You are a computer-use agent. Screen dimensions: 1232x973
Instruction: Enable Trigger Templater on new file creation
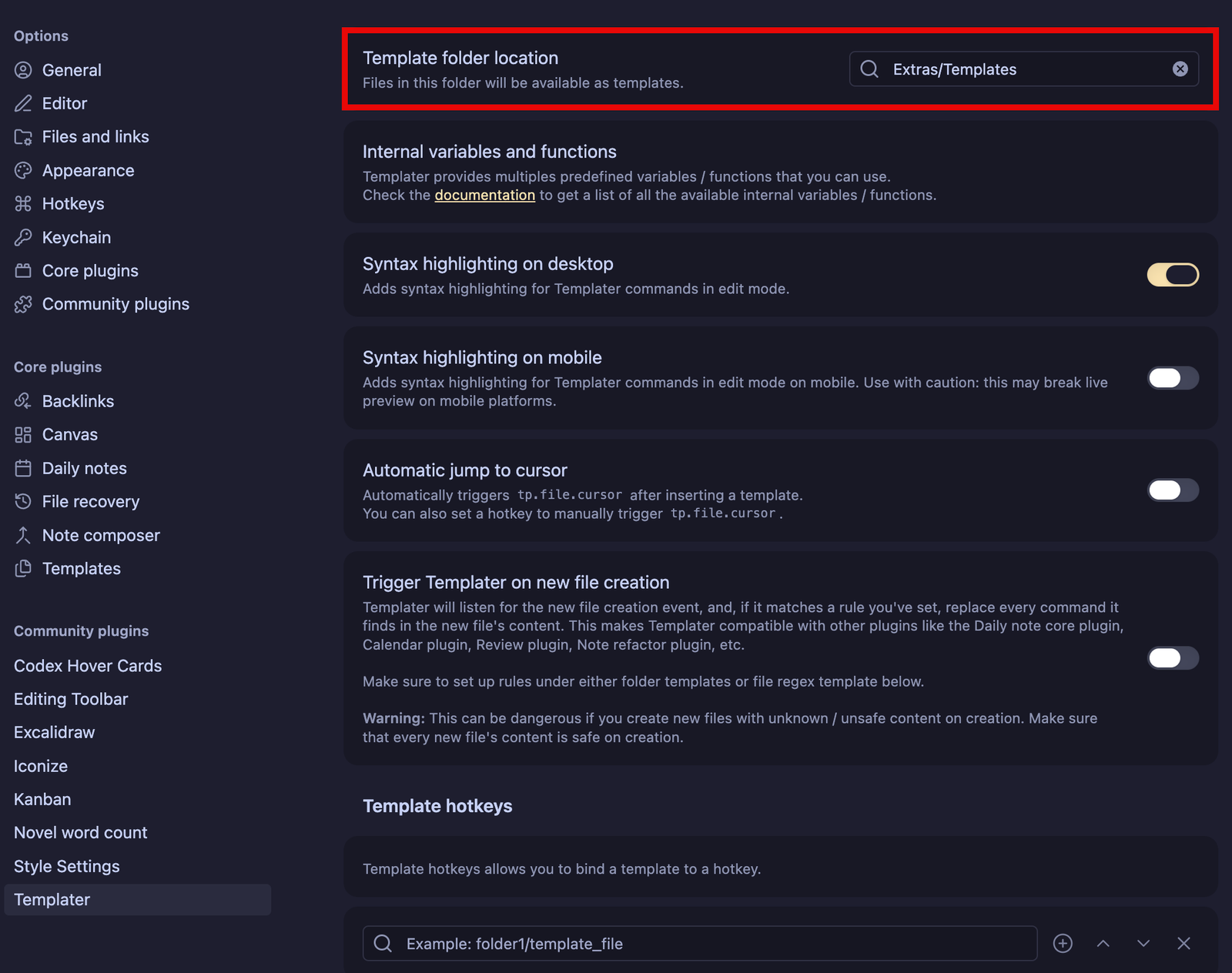click(1172, 657)
